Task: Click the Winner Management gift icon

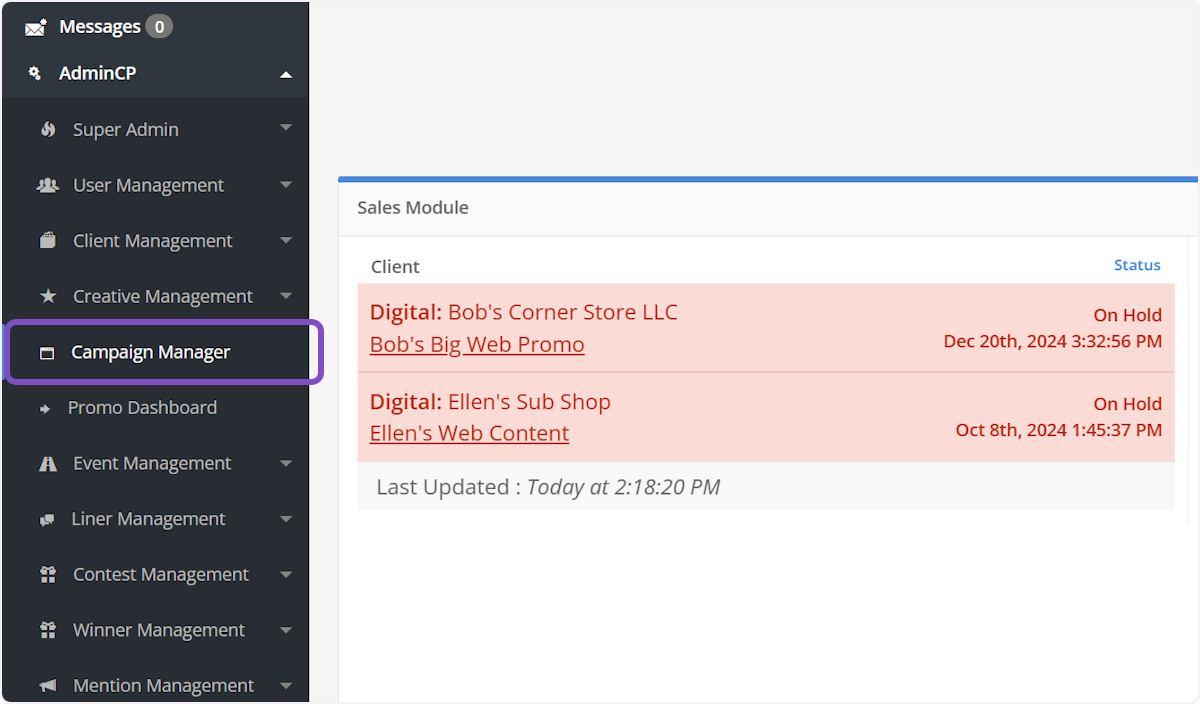Action: (47, 631)
